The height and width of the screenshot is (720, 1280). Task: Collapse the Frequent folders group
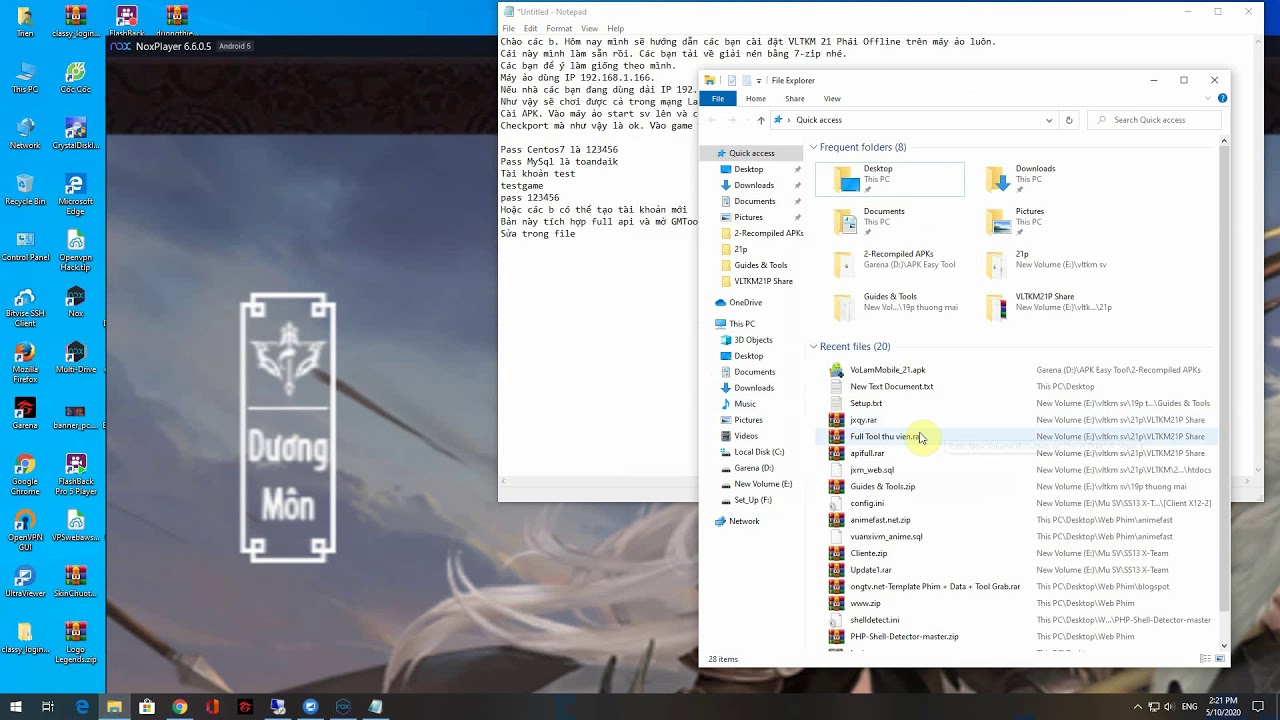pos(813,147)
